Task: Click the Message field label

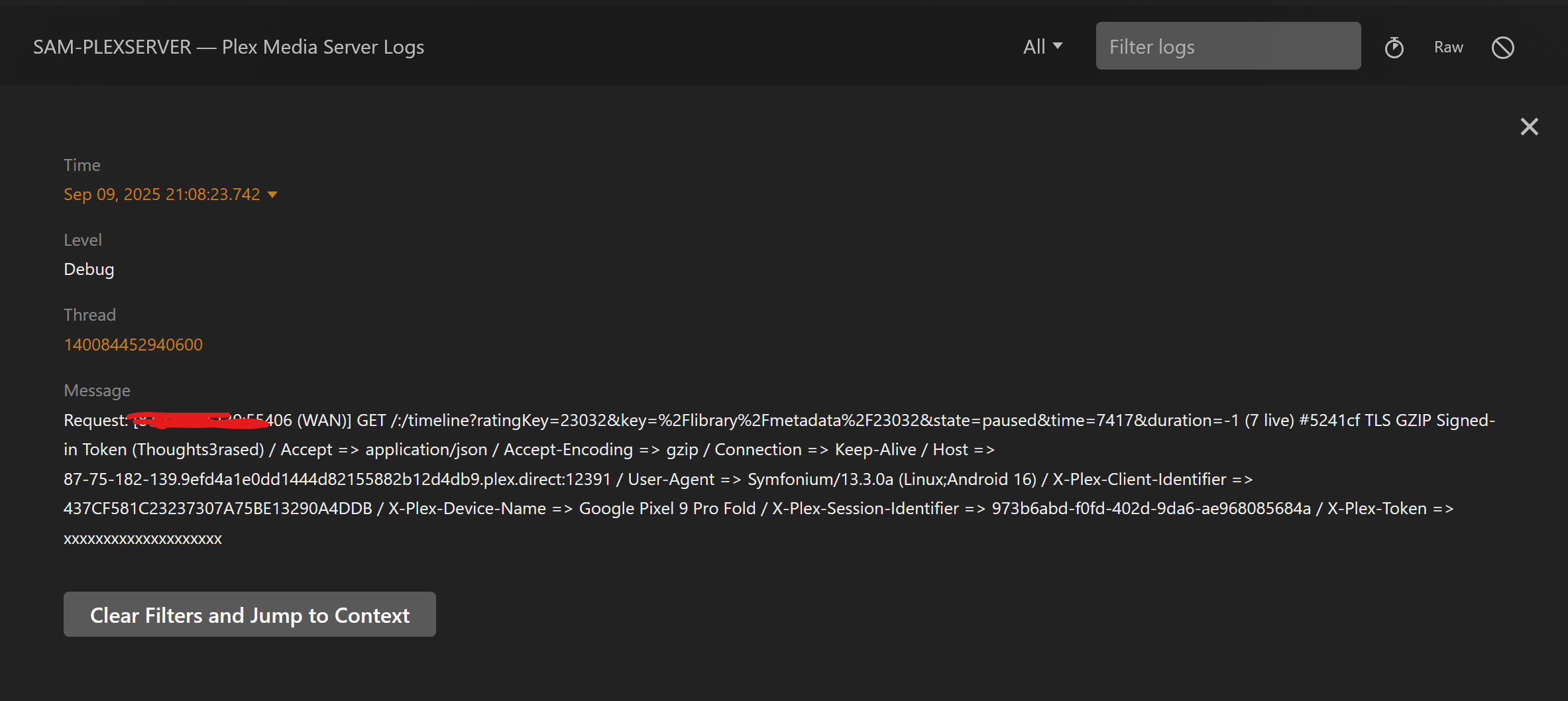Action: 97,390
